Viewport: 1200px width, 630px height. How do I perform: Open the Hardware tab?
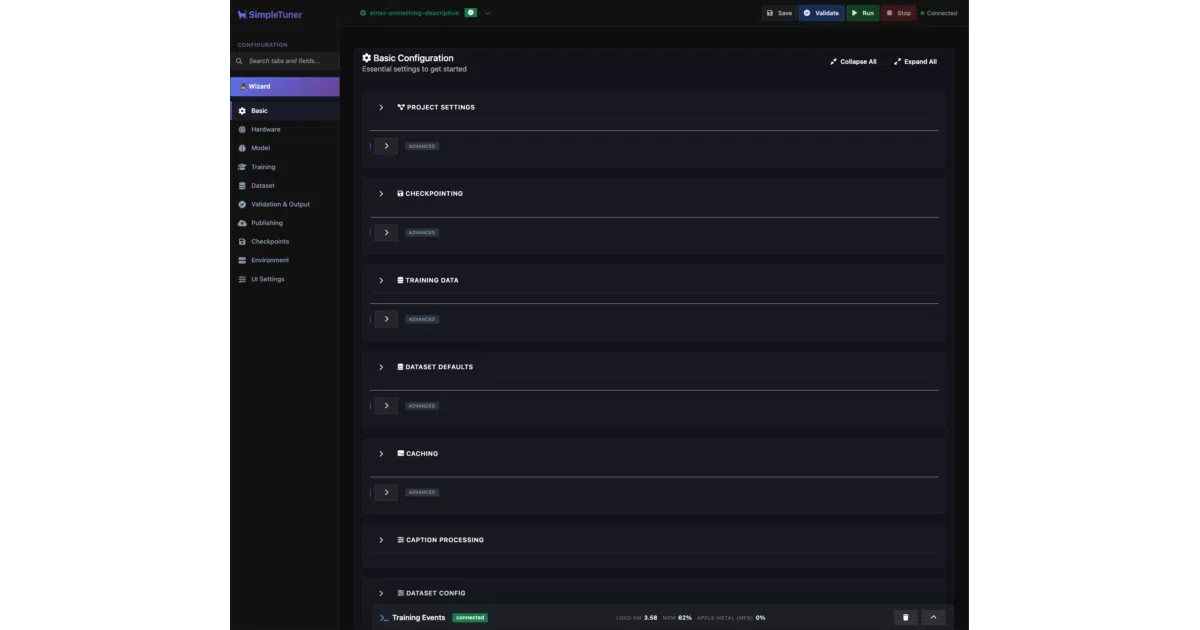285,130
